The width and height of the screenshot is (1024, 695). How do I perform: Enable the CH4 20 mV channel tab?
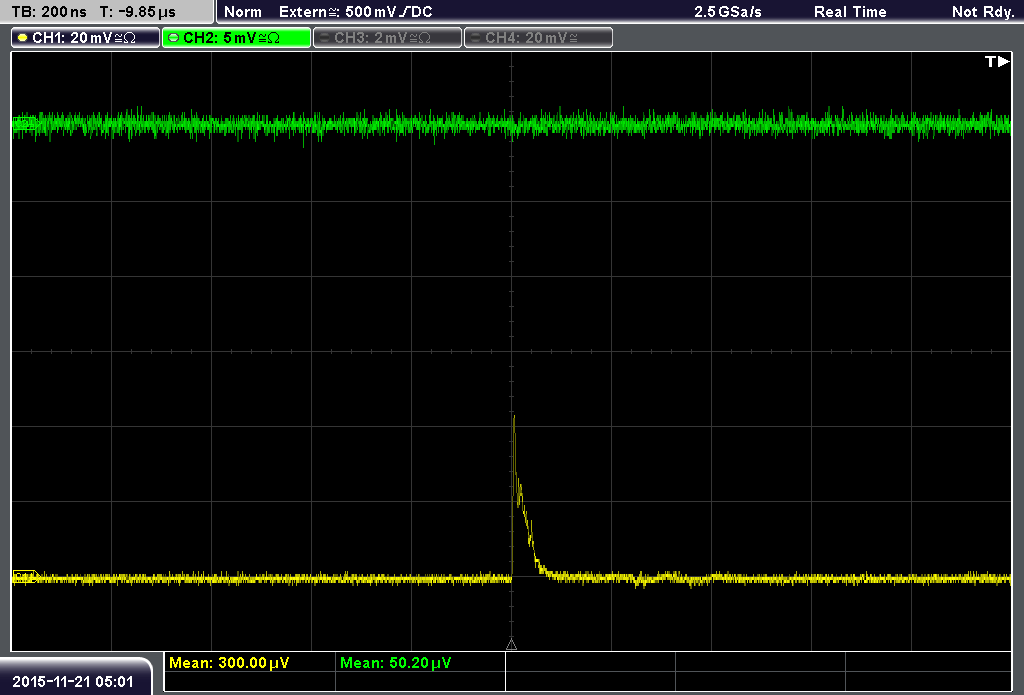(538, 38)
